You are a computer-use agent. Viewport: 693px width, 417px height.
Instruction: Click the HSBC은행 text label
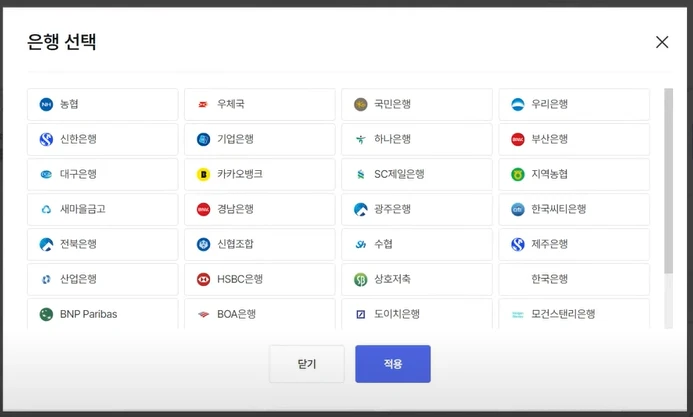click(240, 279)
